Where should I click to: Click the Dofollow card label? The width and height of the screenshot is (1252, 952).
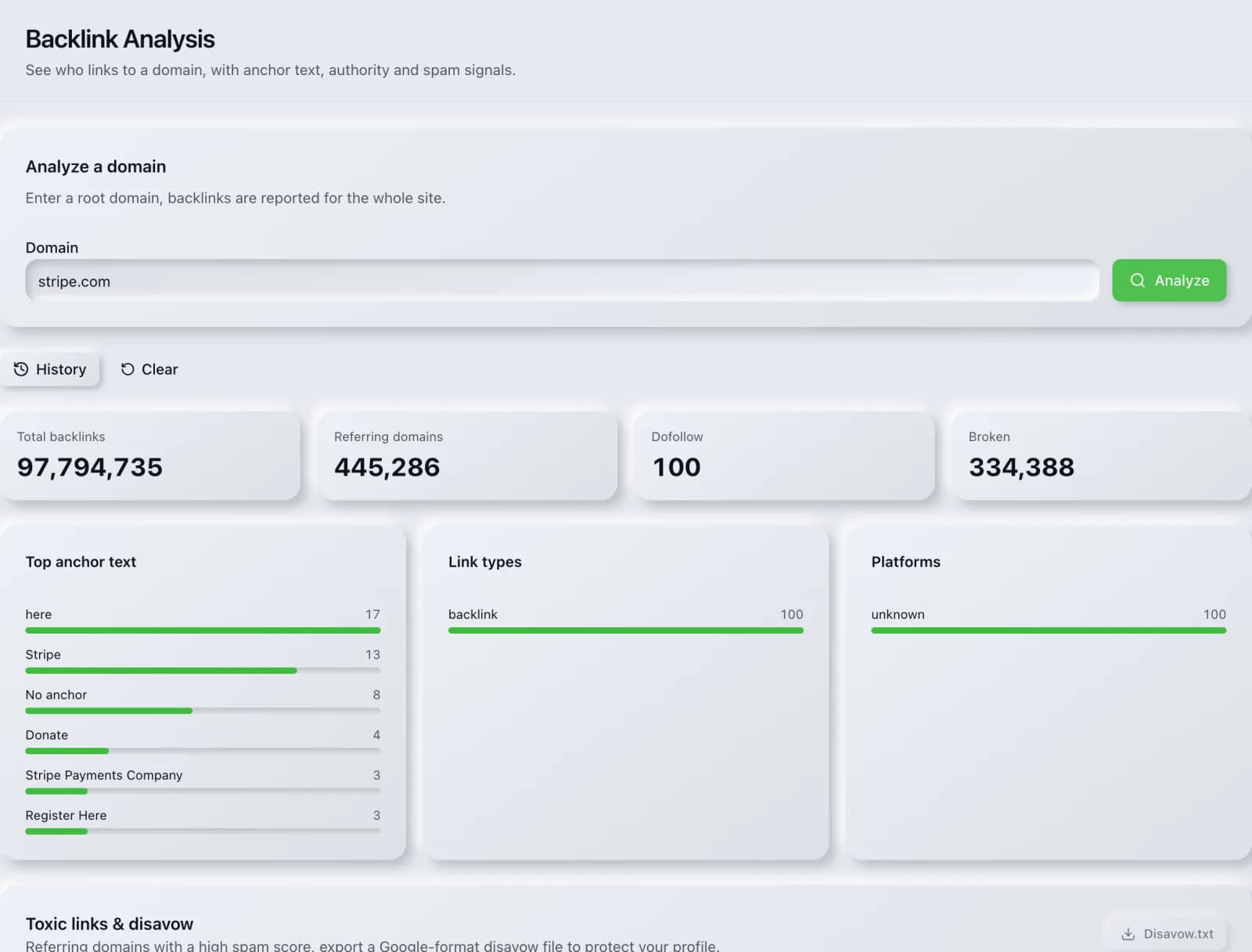pos(677,436)
